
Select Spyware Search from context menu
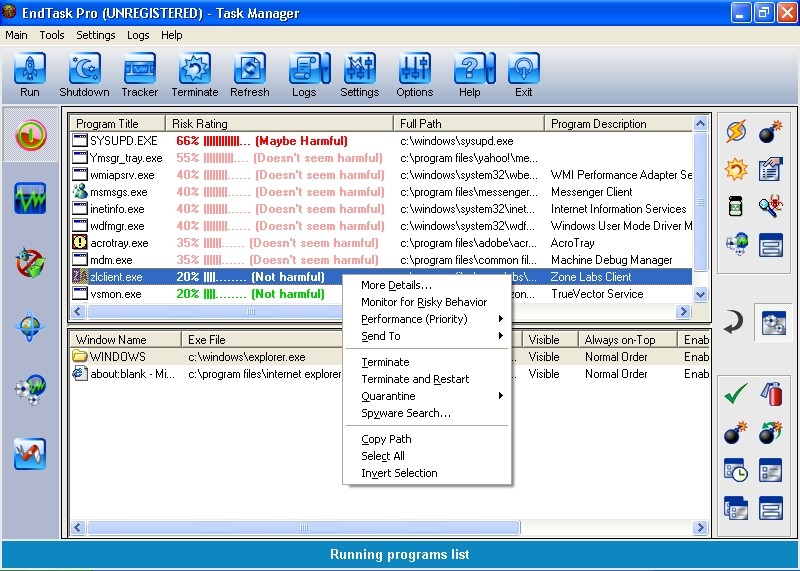coord(405,413)
